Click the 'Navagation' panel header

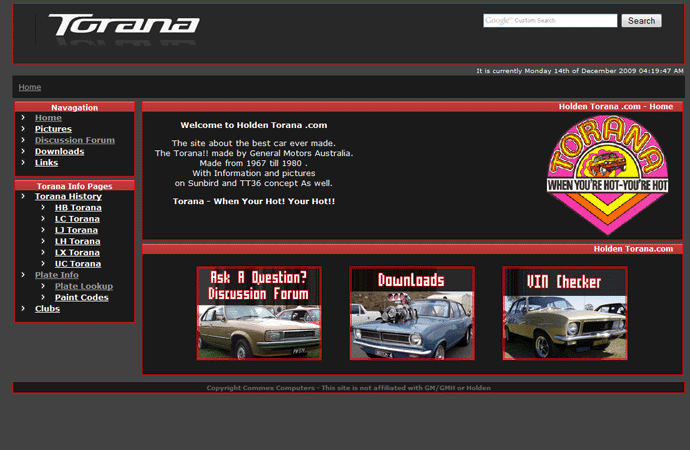point(74,108)
